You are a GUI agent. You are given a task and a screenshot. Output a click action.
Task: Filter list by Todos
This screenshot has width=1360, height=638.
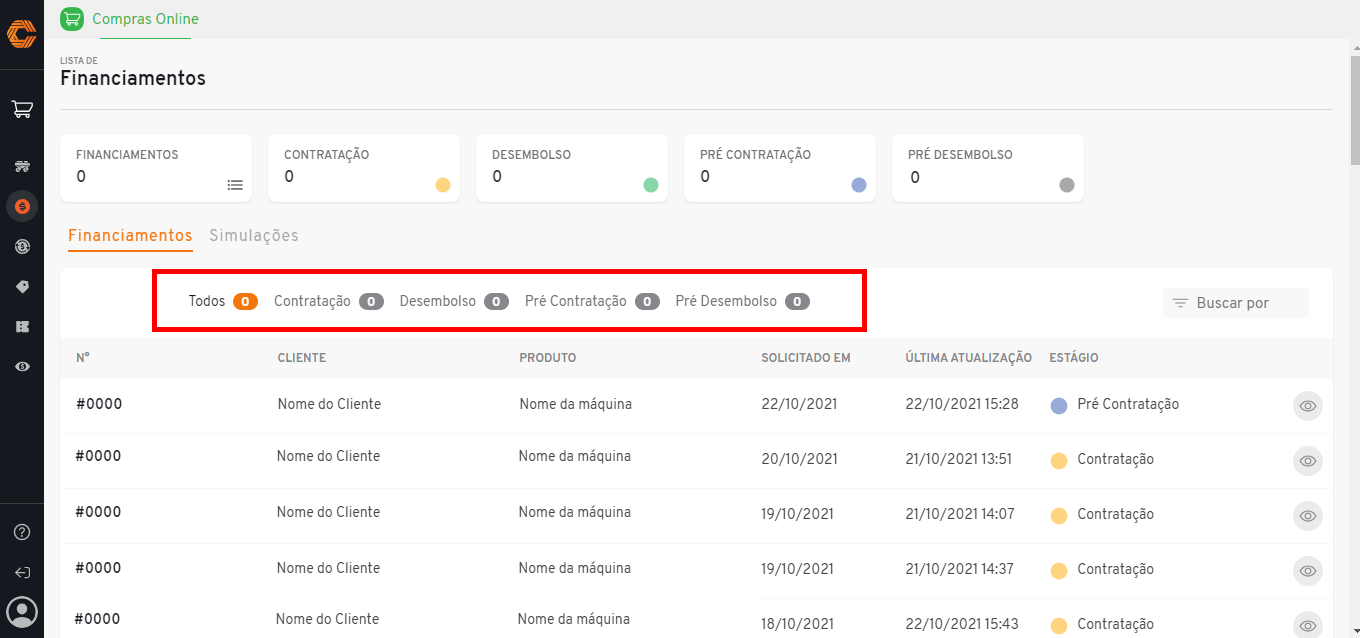(x=223, y=301)
